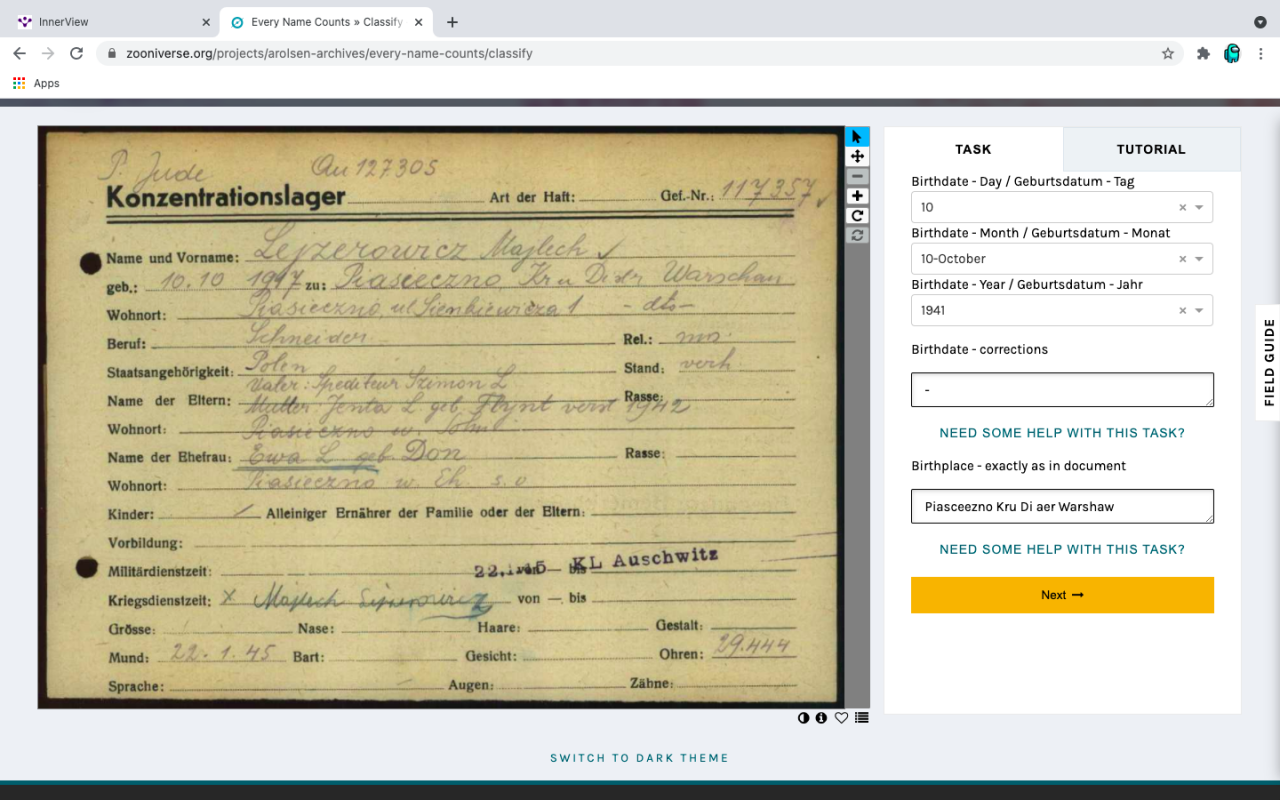Screen dimensions: 1280x800
Task: Close the InnerView tab
Action: point(205,22)
